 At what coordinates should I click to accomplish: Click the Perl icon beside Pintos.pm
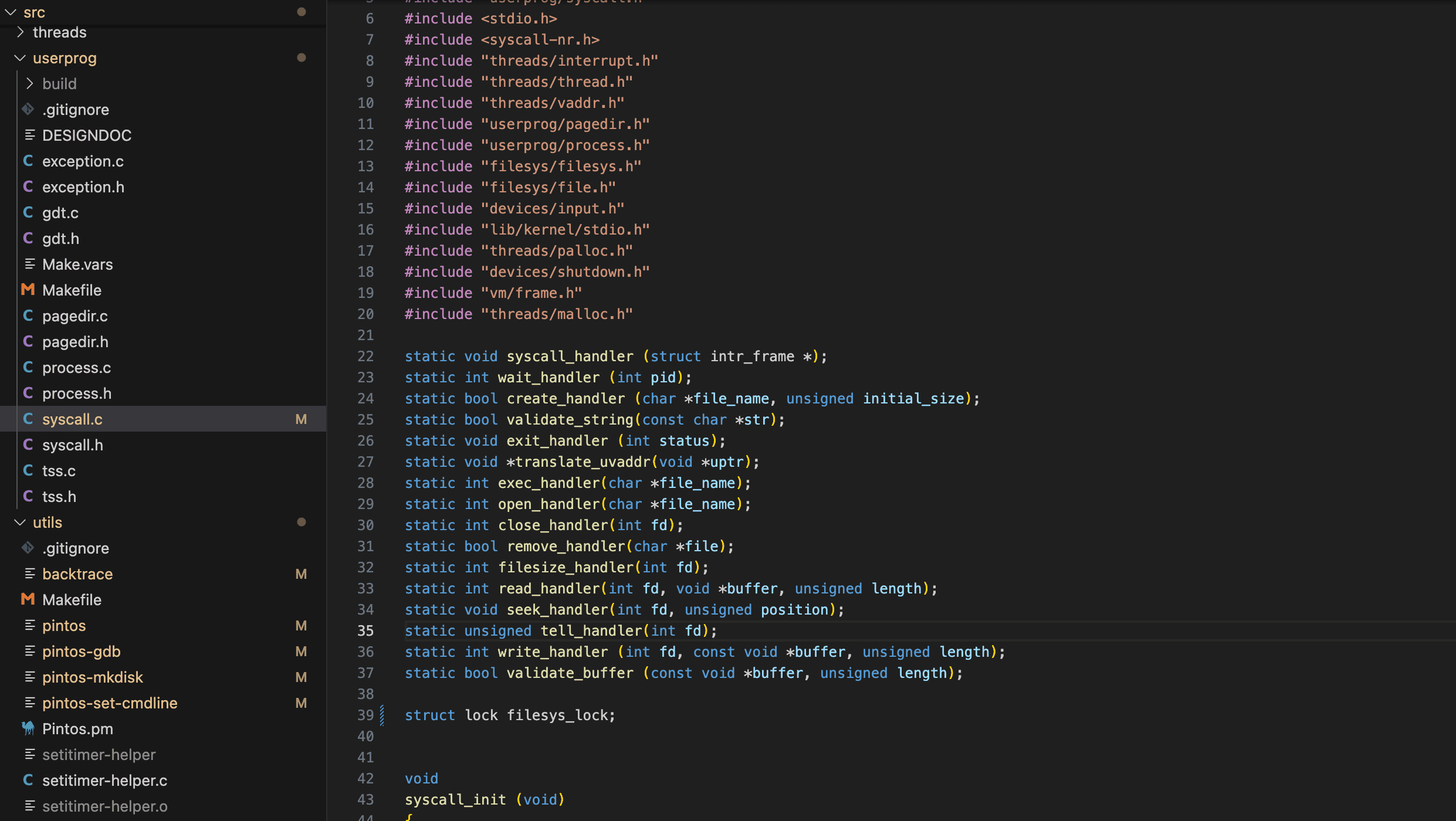click(28, 728)
